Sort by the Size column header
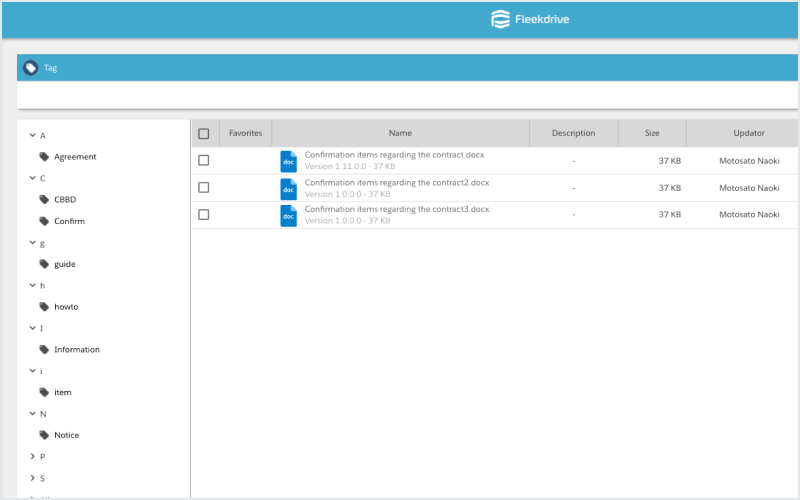 (652, 133)
